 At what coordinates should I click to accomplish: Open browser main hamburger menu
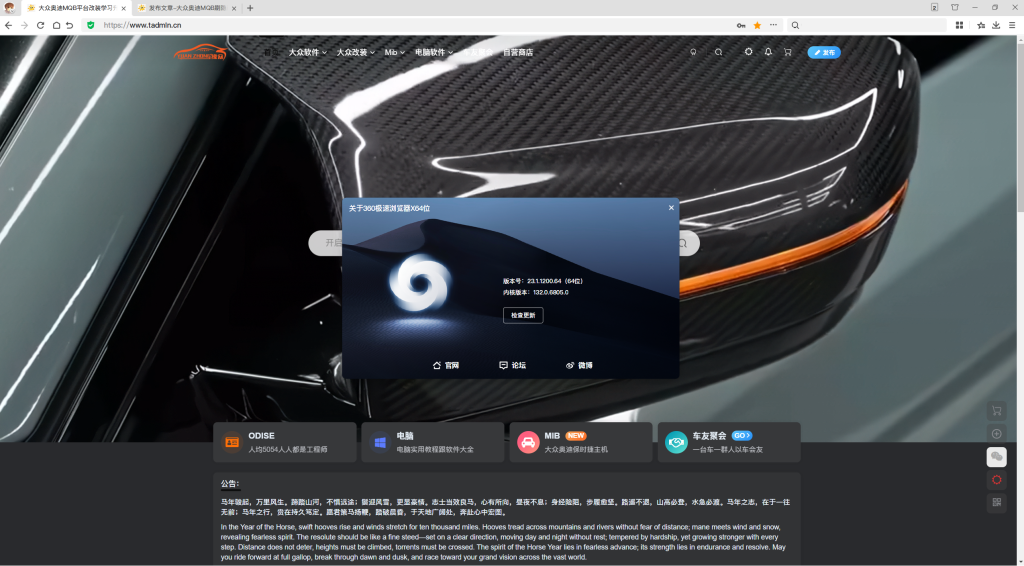point(1012,25)
